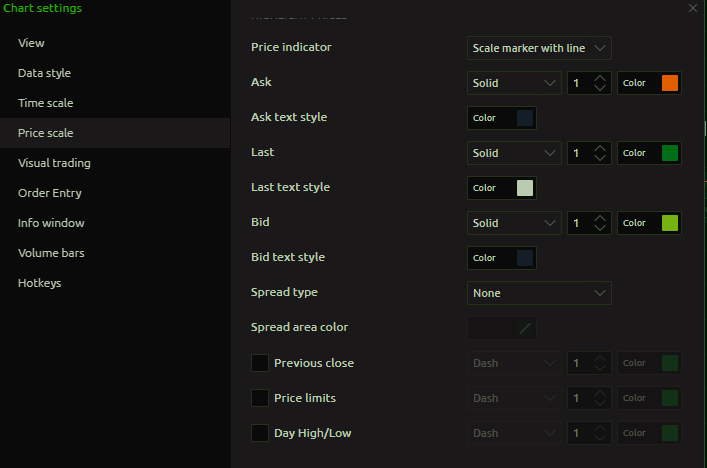Open the Data style section

point(44,73)
